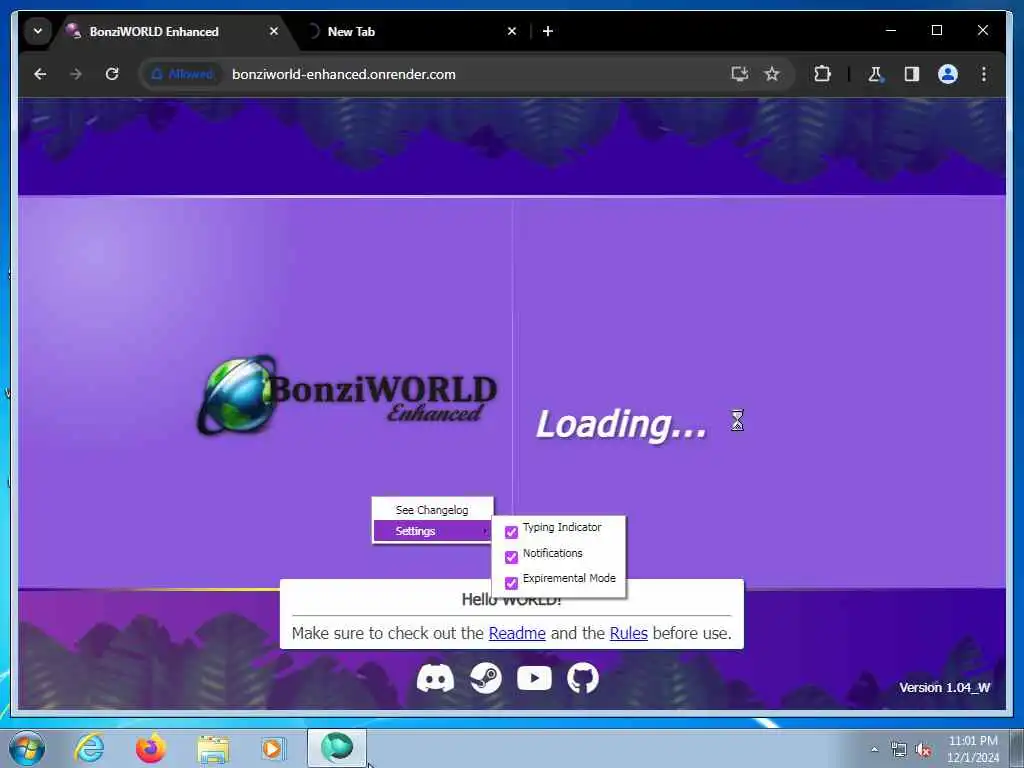Click the Version 1.04_W text
Screen dimensions: 1024x768
pos(944,687)
